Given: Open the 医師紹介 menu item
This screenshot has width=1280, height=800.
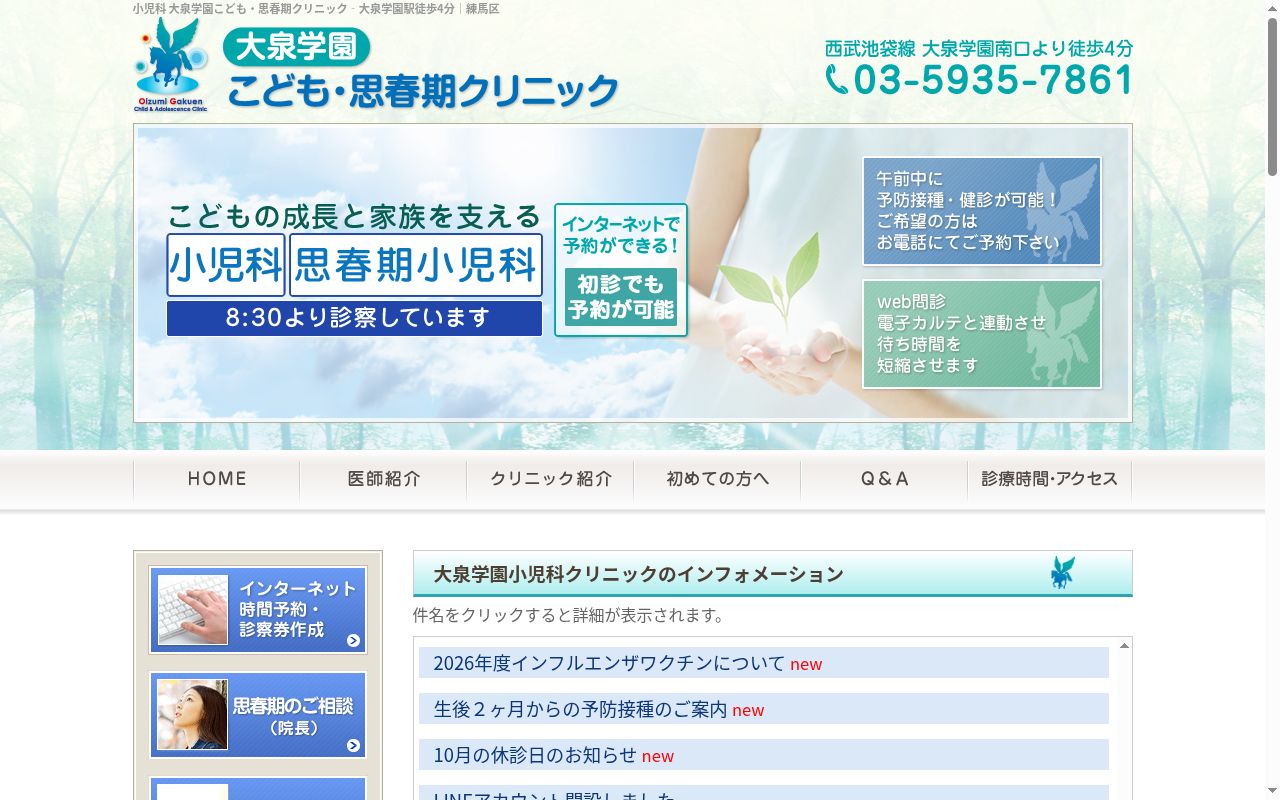Looking at the screenshot, I should click(x=384, y=479).
